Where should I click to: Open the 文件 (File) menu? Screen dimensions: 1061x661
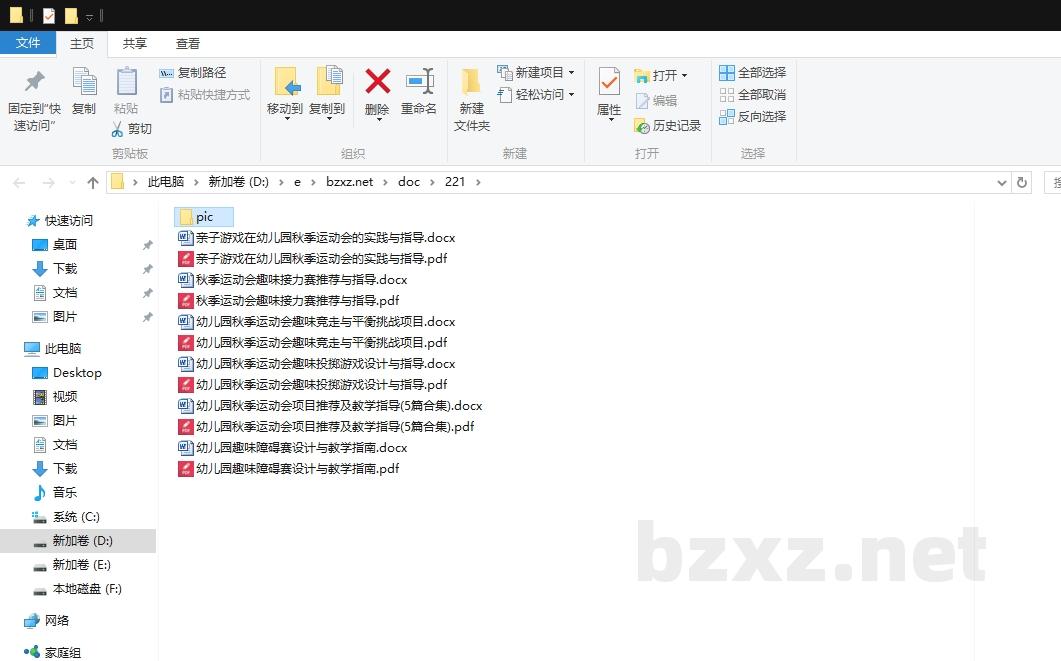(x=29, y=43)
